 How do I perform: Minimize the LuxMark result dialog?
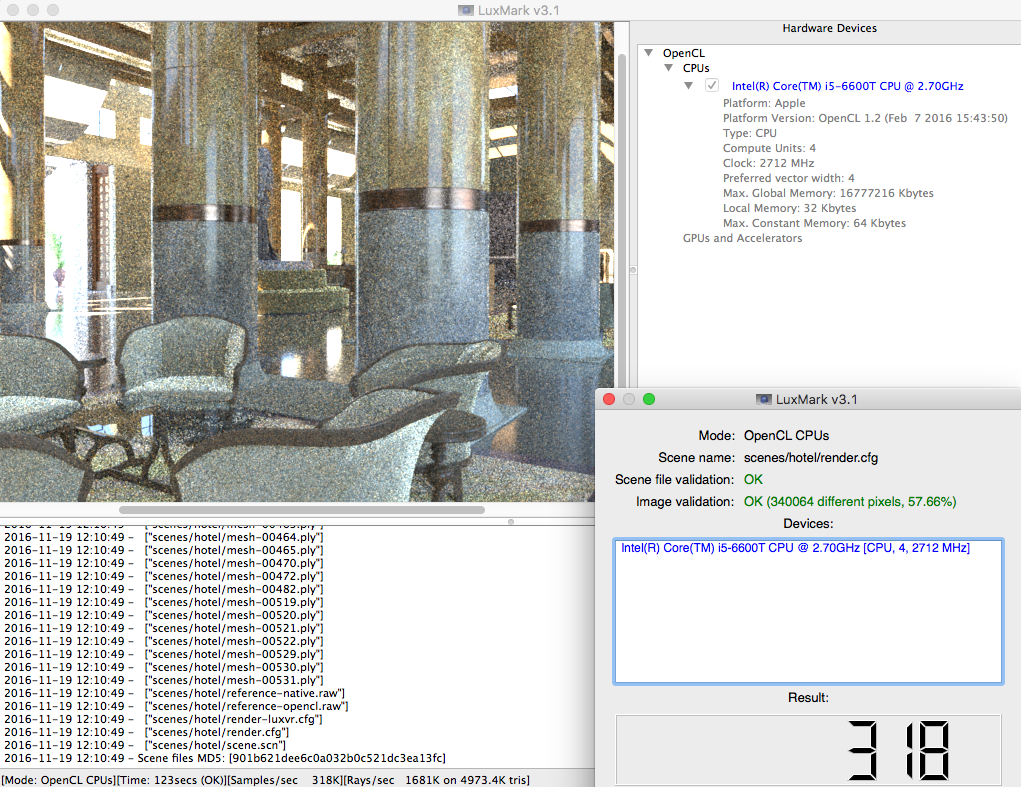tap(629, 399)
